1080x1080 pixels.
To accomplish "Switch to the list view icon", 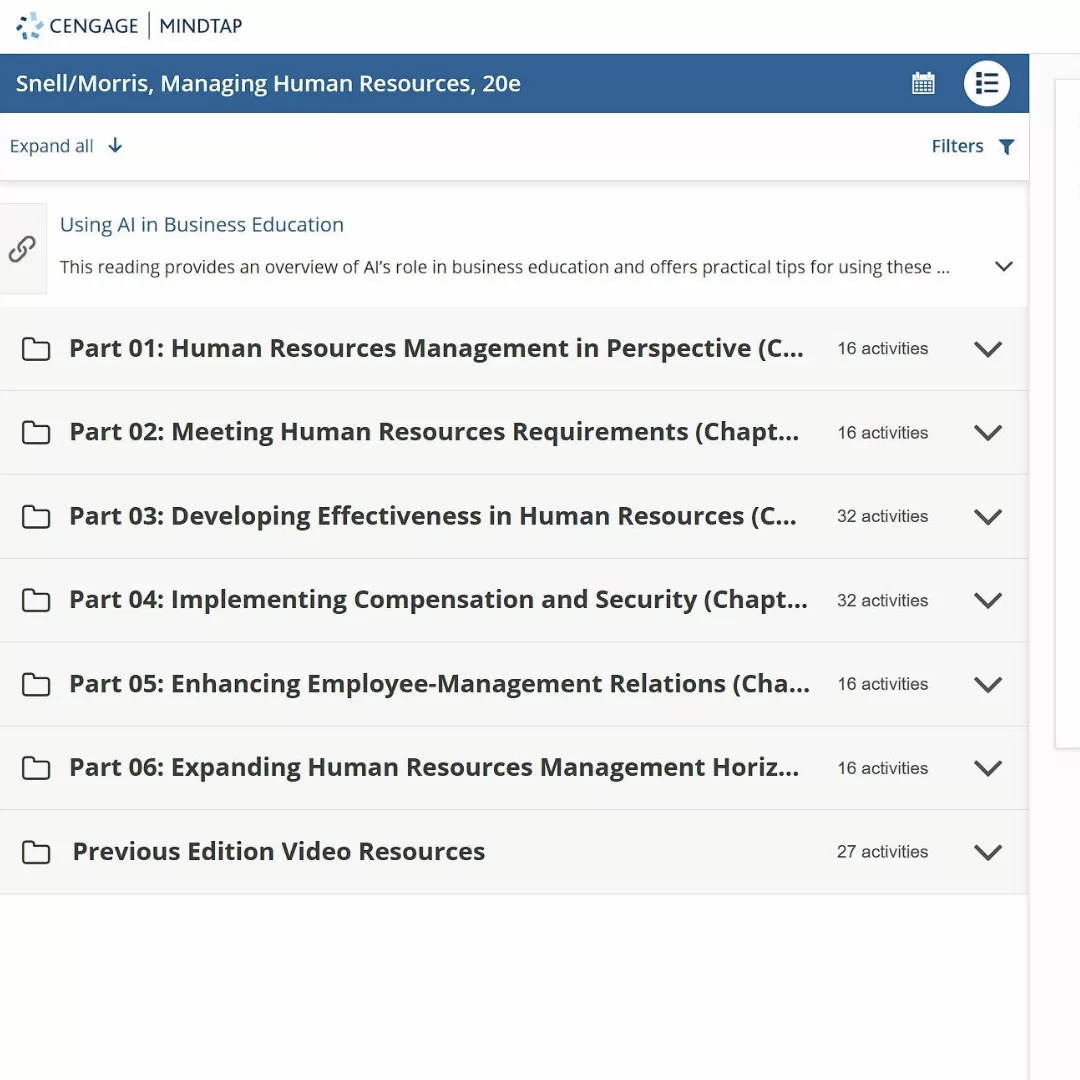I will pyautogui.click(x=986, y=83).
